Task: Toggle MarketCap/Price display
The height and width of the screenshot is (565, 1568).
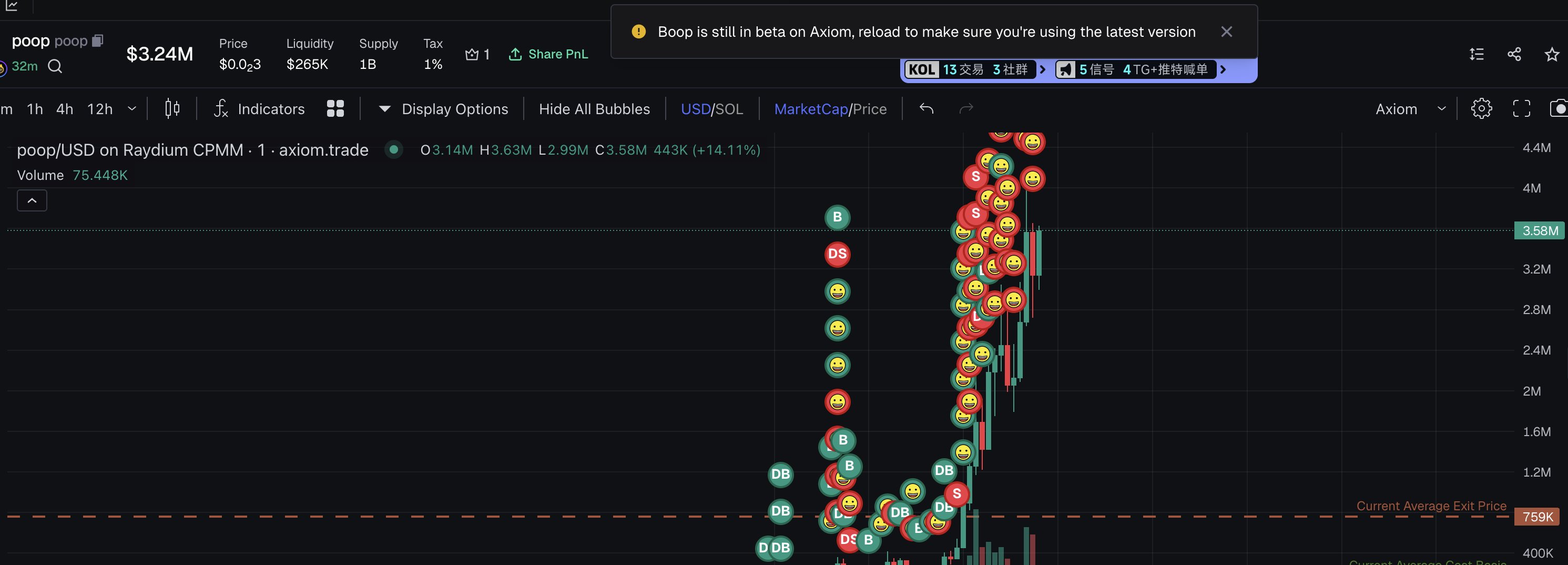Action: 830,109
